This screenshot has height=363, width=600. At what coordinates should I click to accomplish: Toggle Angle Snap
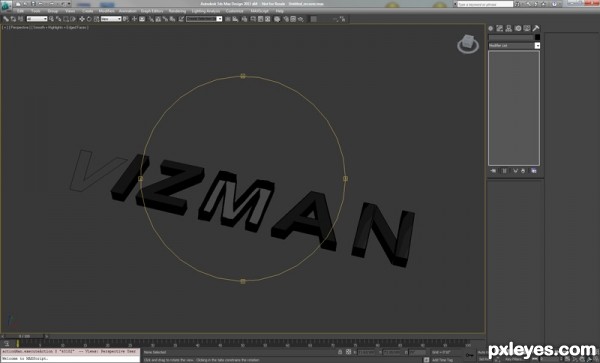tap(158, 19)
